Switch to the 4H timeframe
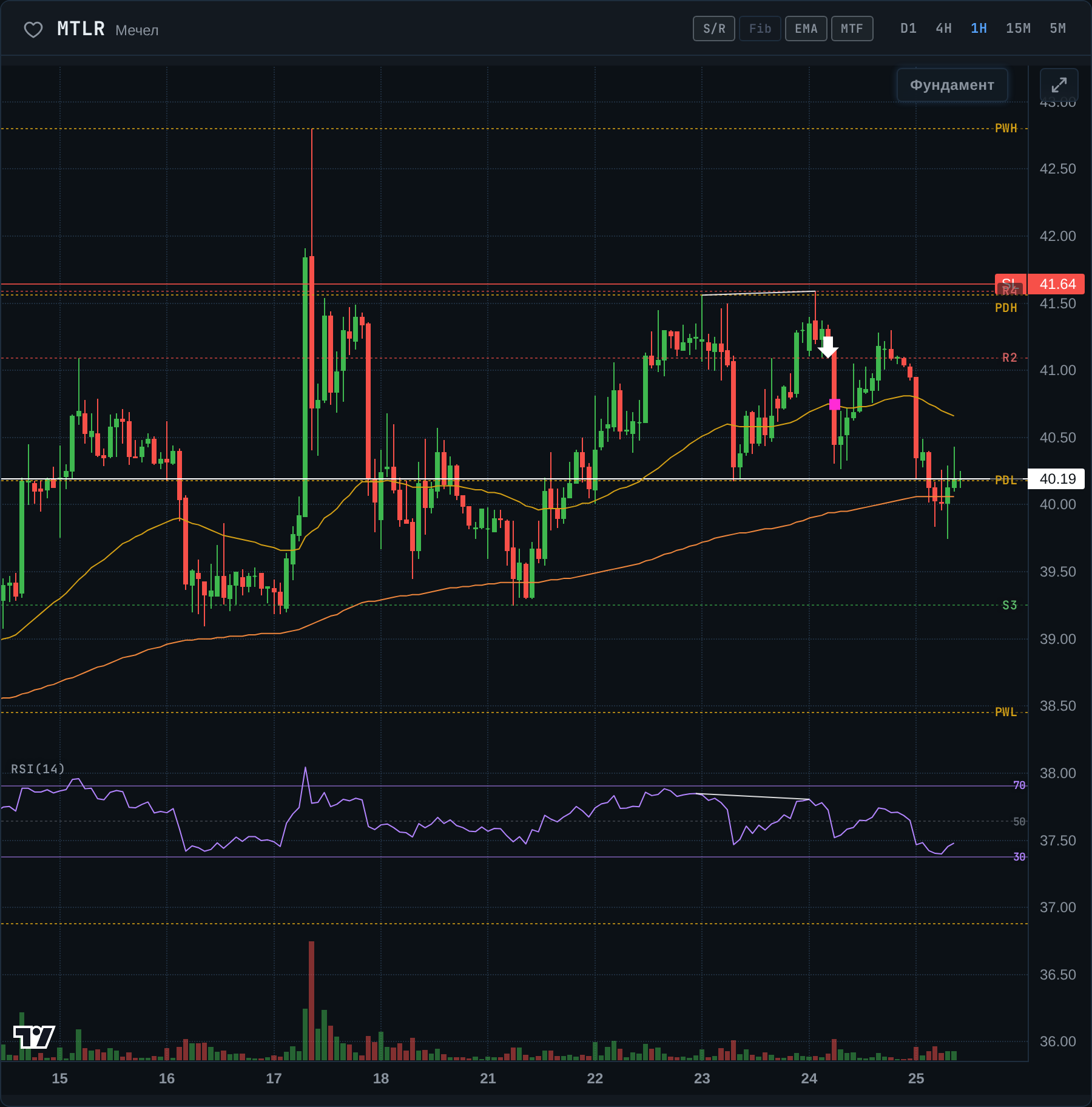1092x1107 pixels. click(x=943, y=29)
